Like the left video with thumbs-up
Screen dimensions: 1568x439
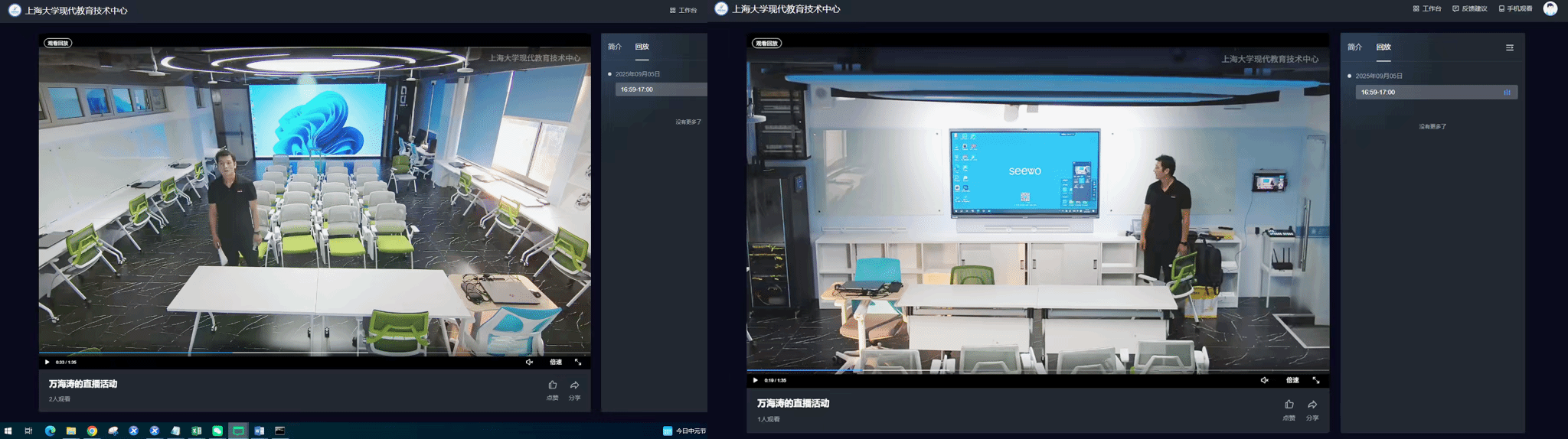tap(552, 385)
